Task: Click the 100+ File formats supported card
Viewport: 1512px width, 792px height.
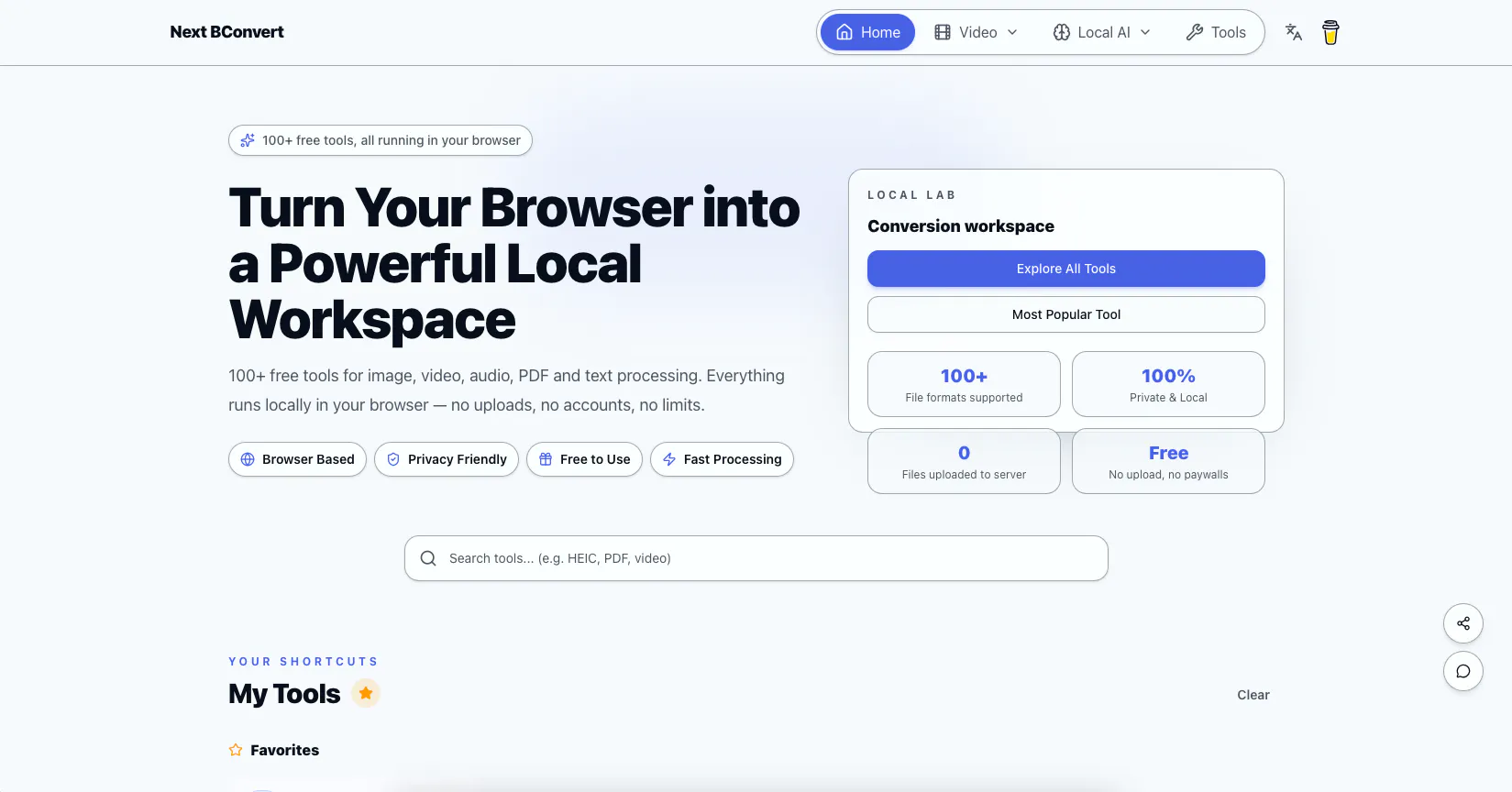Action: [x=964, y=384]
